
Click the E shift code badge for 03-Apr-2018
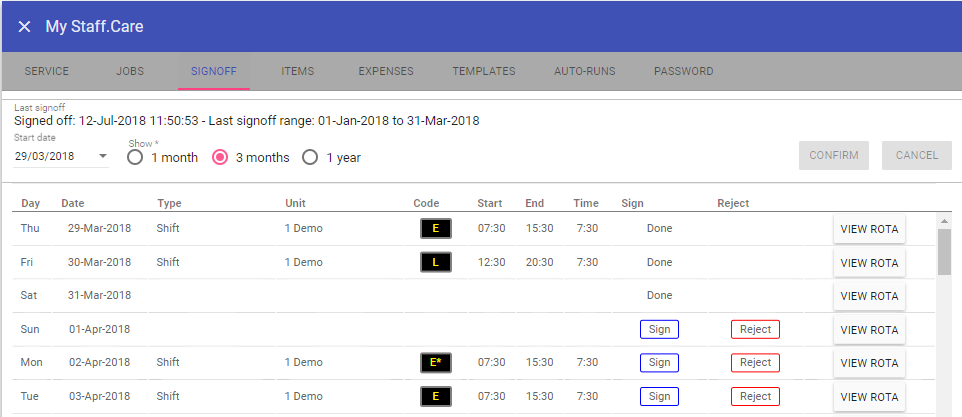[435, 397]
